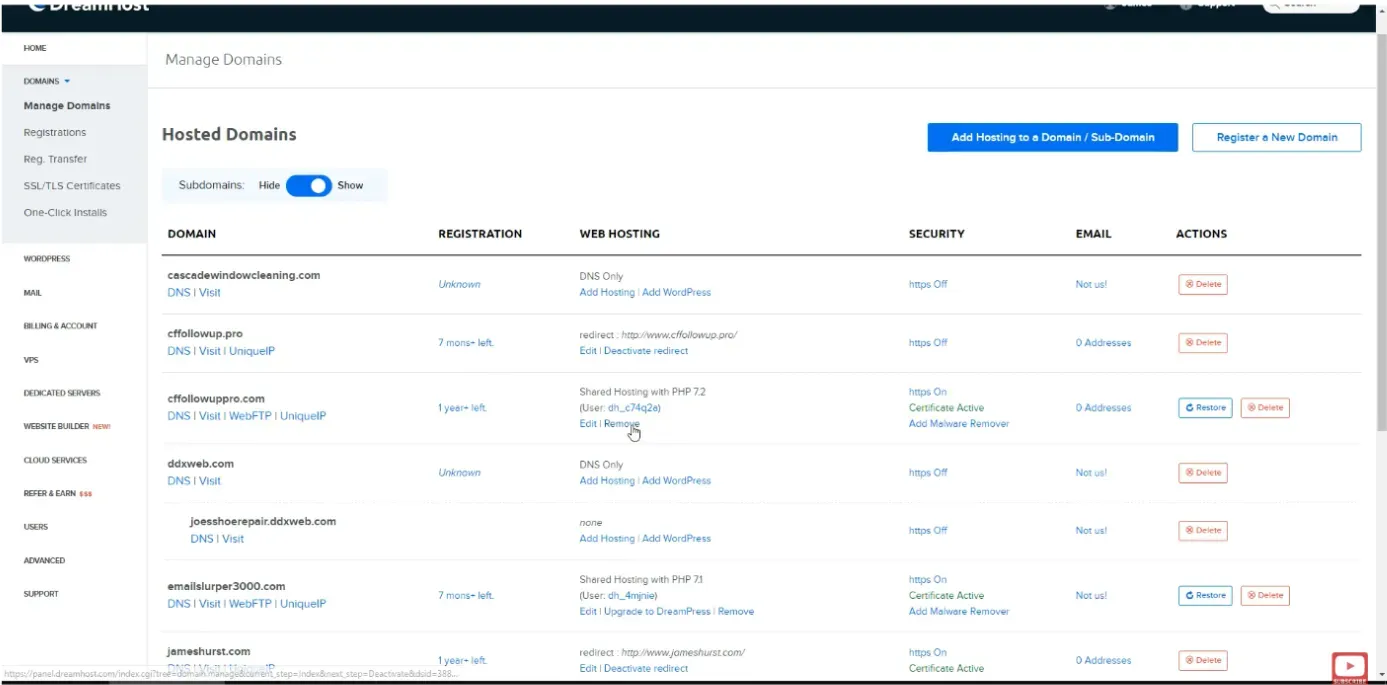
Task: Select the cffollowuppro.com domain name text
Action: 216,399
